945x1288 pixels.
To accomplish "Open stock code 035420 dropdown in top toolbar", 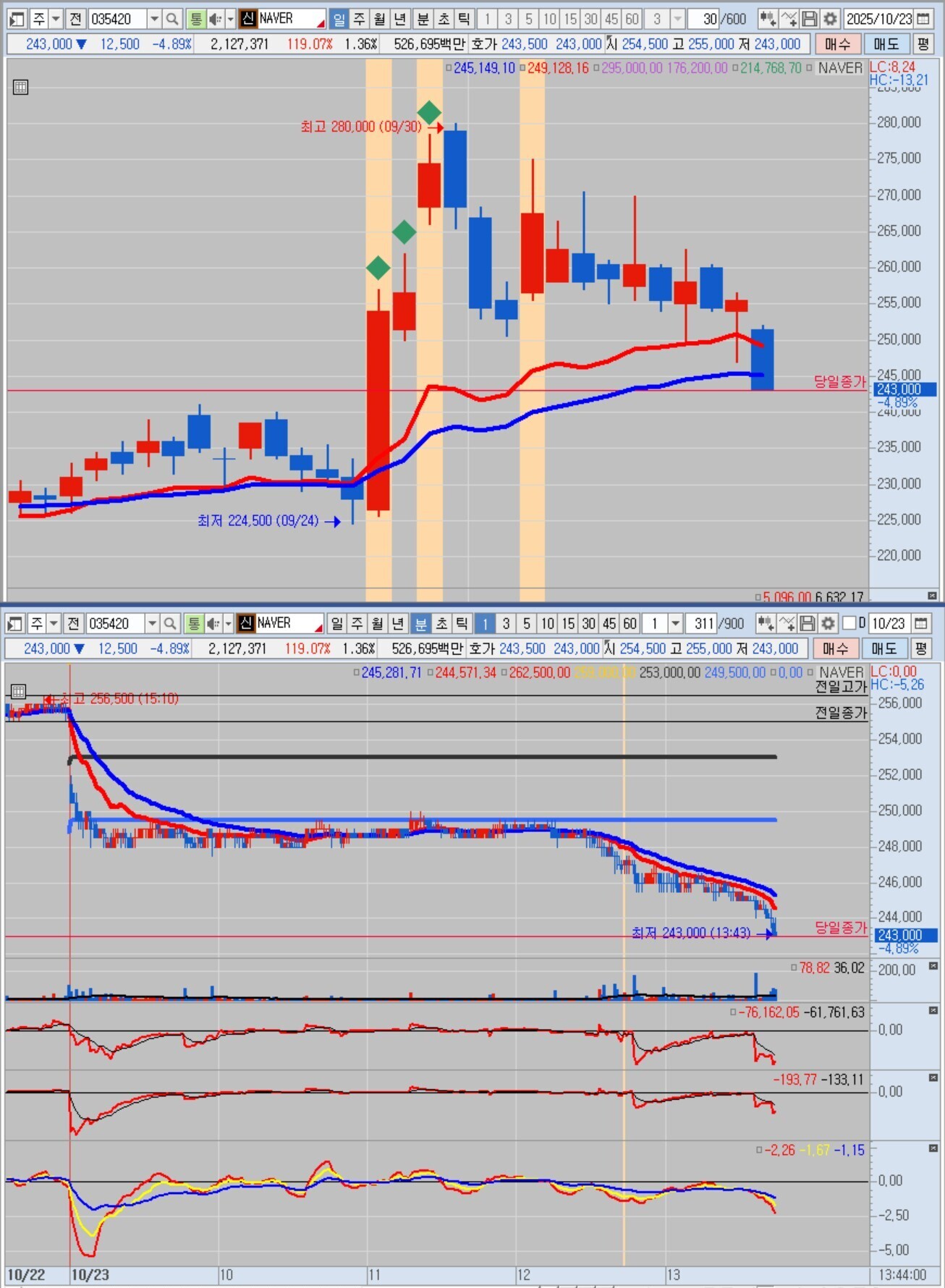I will [x=154, y=19].
